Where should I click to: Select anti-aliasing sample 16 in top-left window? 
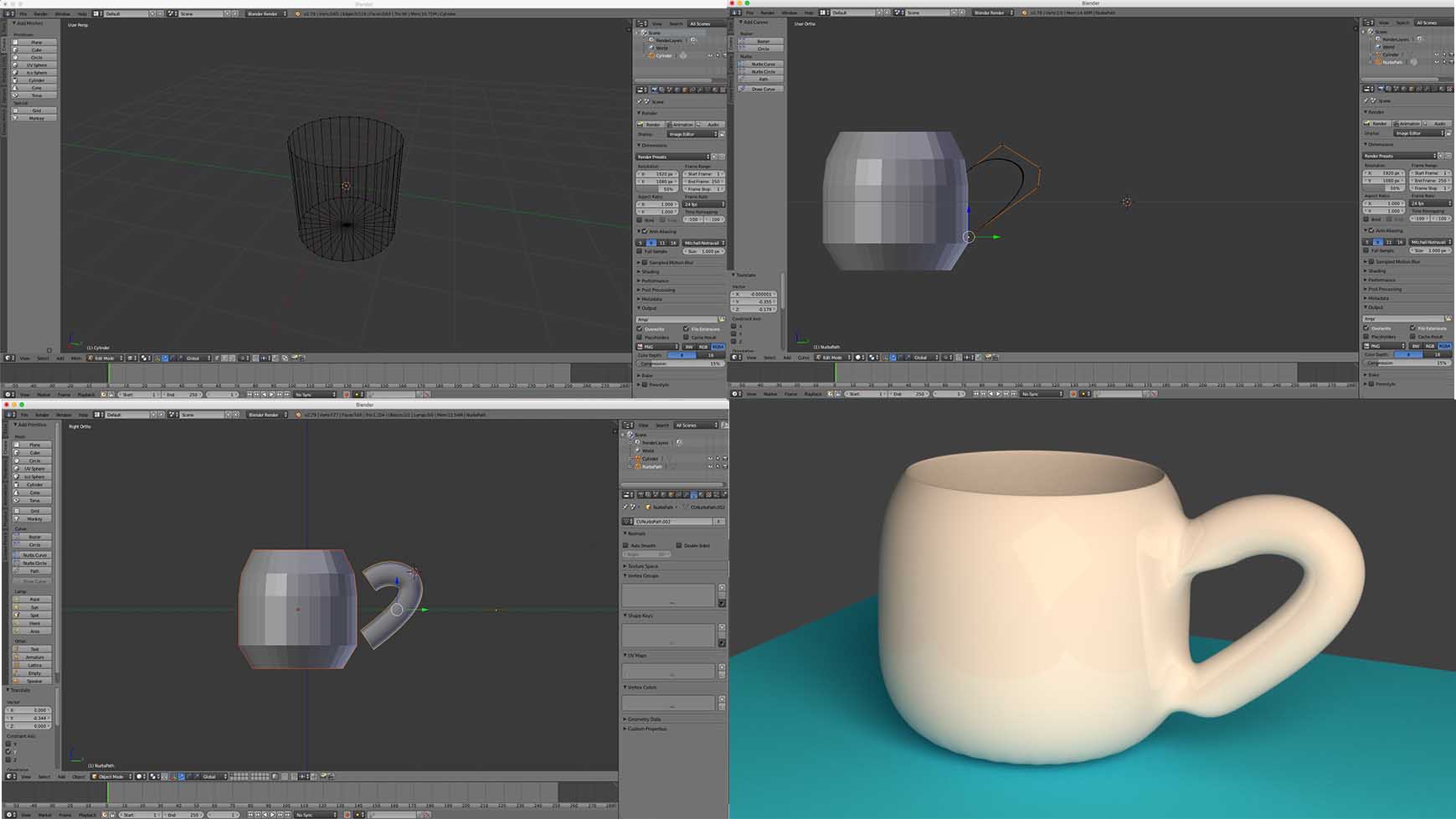pos(673,243)
